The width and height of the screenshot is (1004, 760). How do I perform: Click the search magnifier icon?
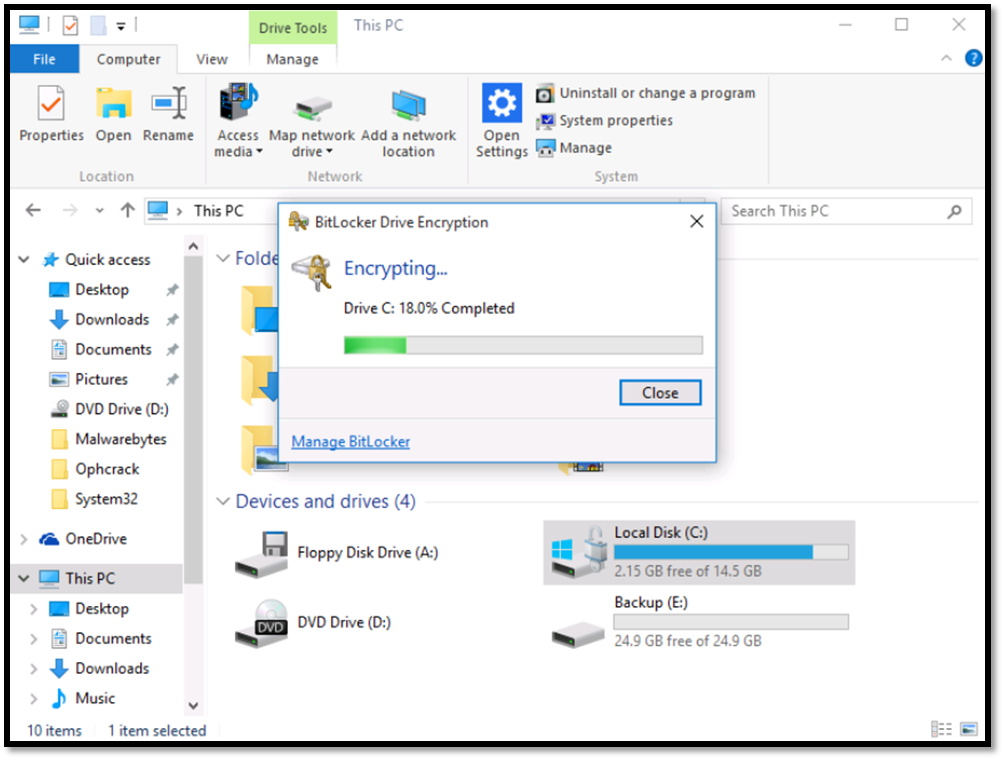954,211
